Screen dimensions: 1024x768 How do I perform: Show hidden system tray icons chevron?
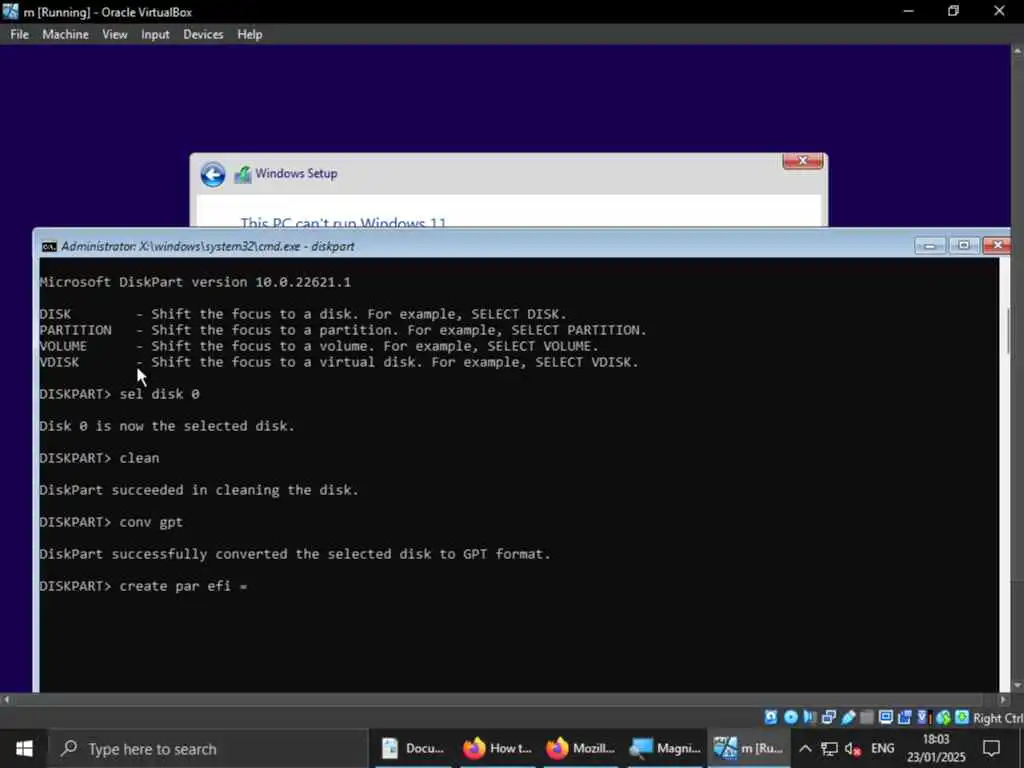point(805,748)
